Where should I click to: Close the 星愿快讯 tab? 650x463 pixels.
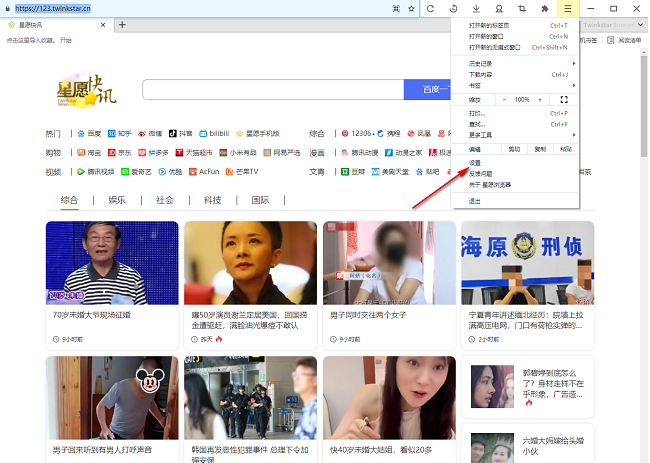103,25
